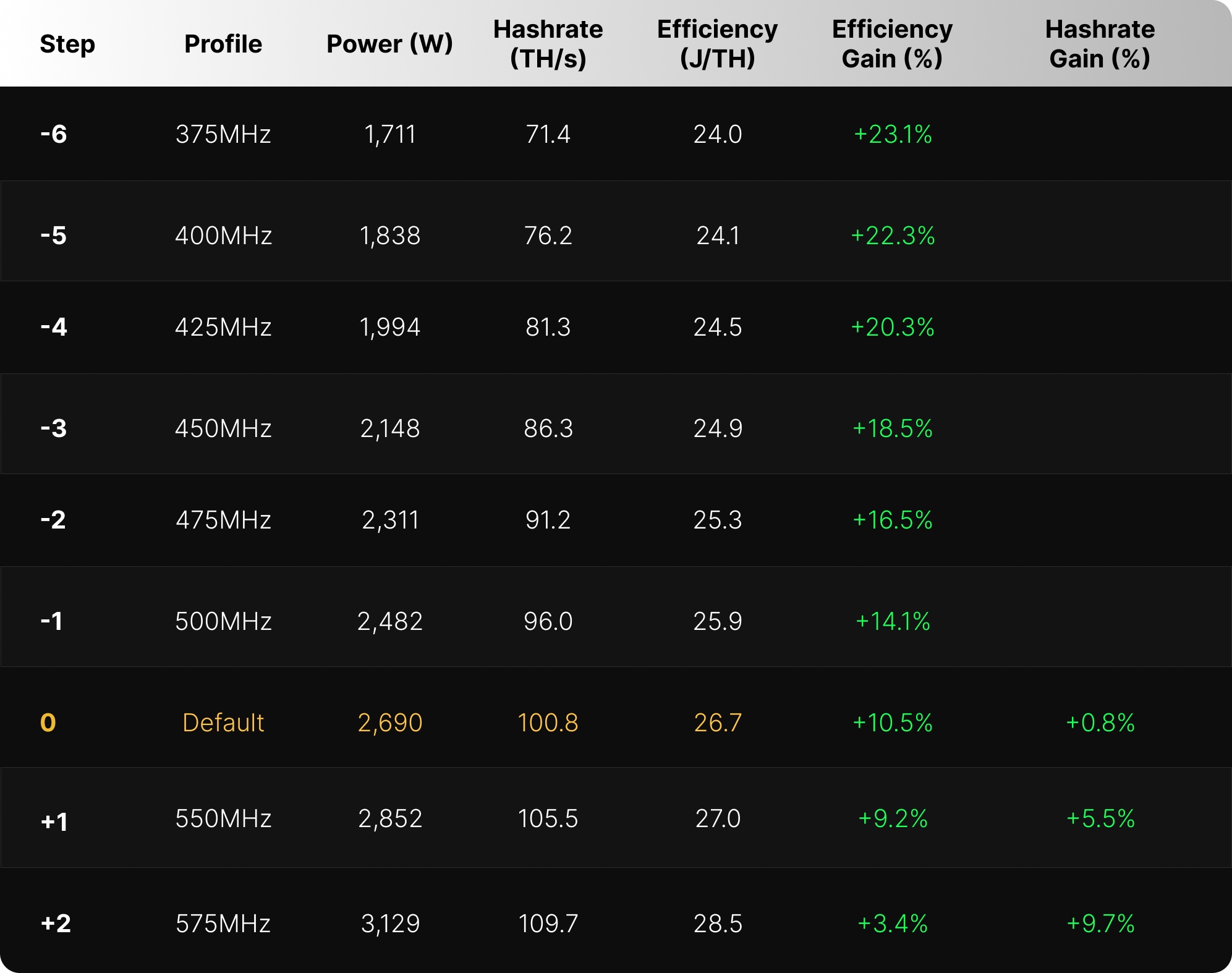Viewport: 1232px width, 973px height.
Task: Select the step +1 row label
Action: [54, 822]
